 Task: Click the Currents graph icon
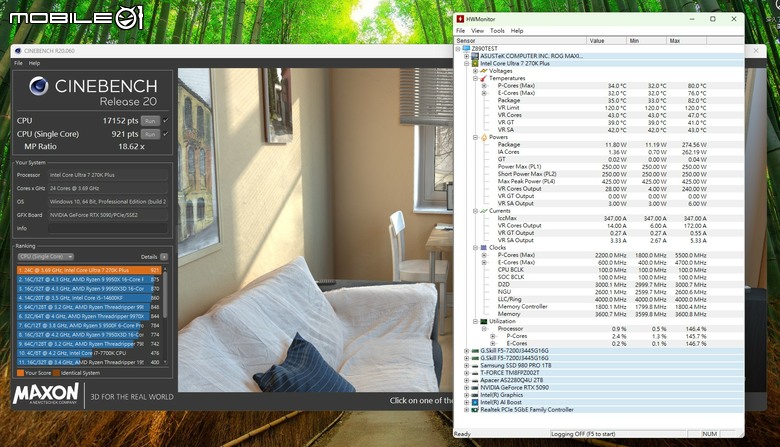(484, 211)
